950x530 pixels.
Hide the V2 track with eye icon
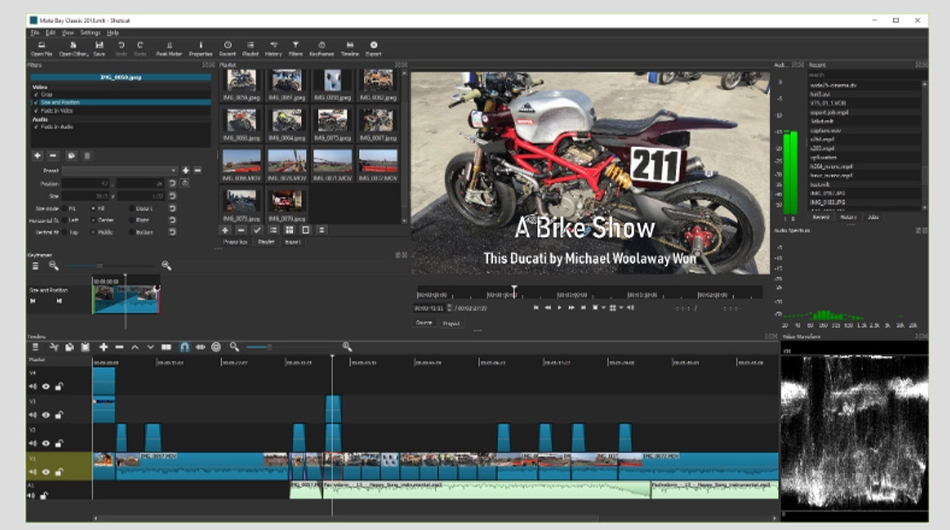(x=46, y=443)
